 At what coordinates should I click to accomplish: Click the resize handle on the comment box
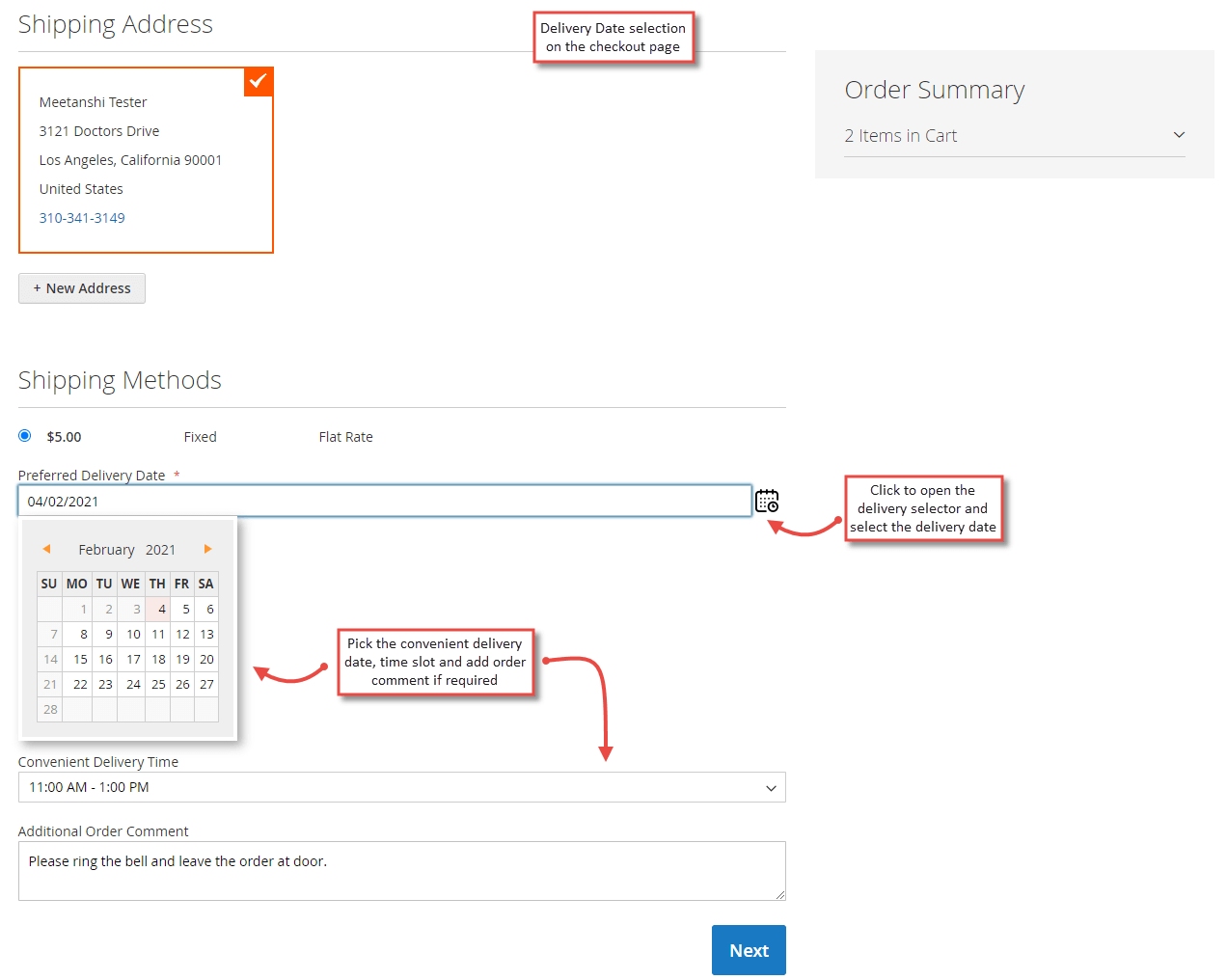point(779,894)
